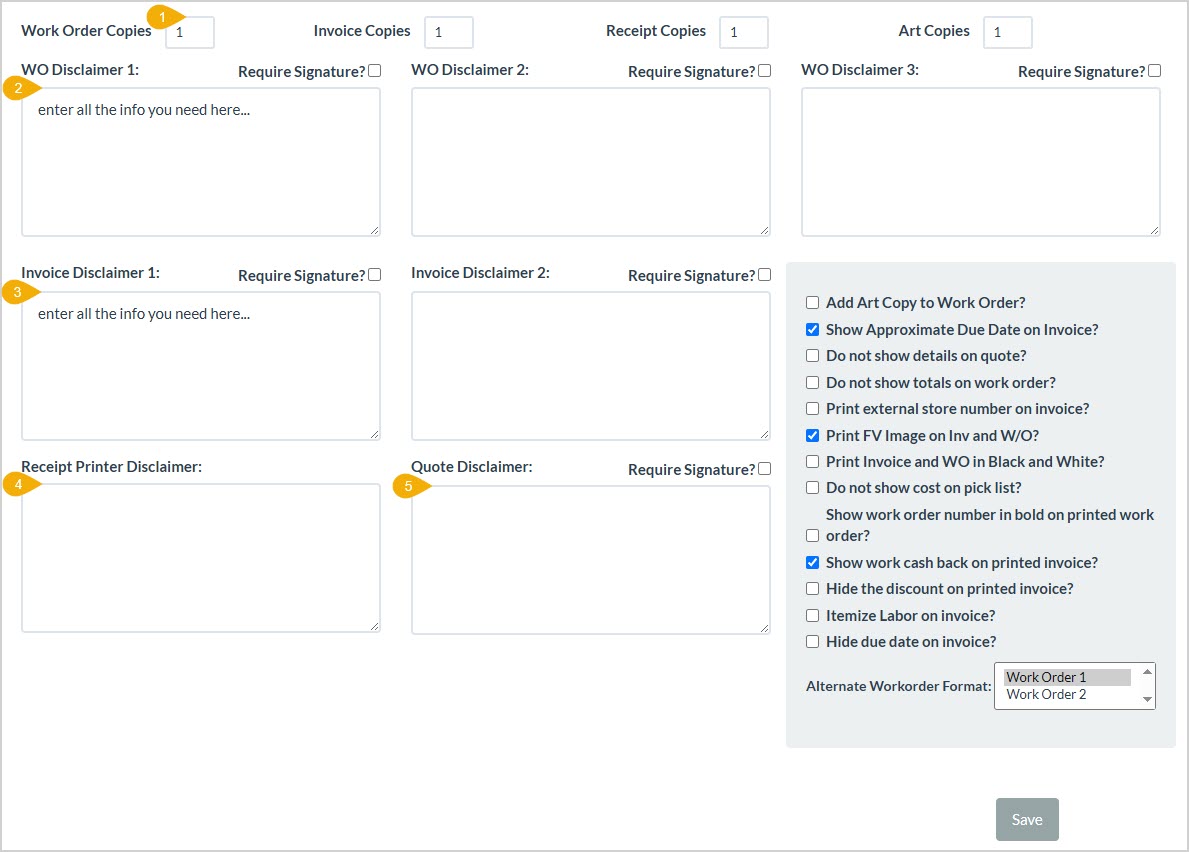Enable Itemize Labor on invoice

(x=812, y=614)
